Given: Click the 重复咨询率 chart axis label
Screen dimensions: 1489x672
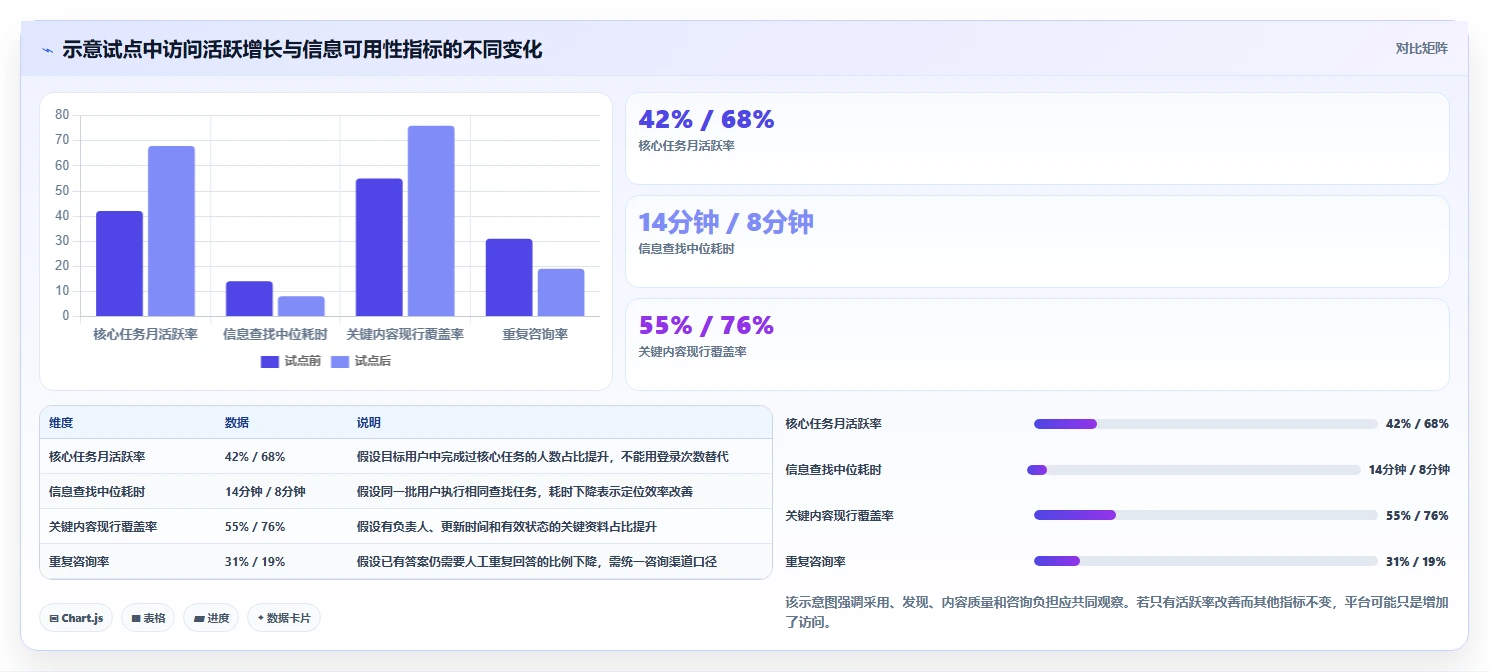Looking at the screenshot, I should [535, 334].
